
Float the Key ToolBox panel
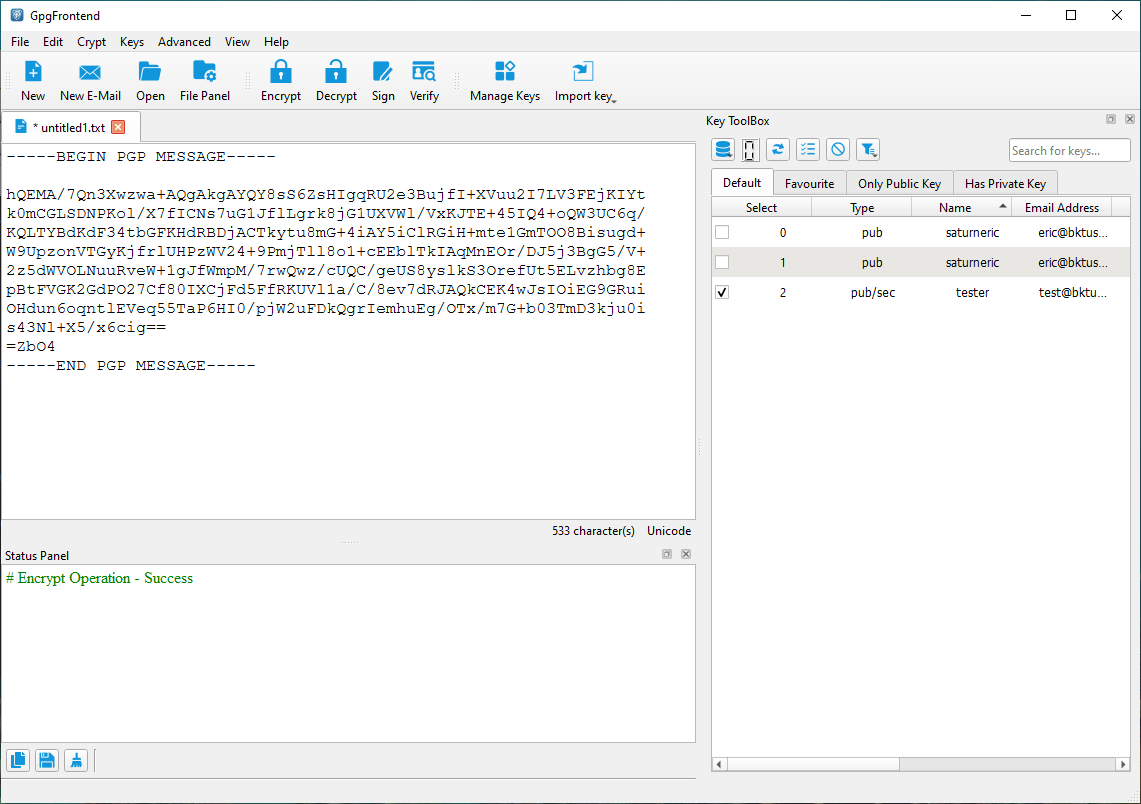click(1110, 119)
